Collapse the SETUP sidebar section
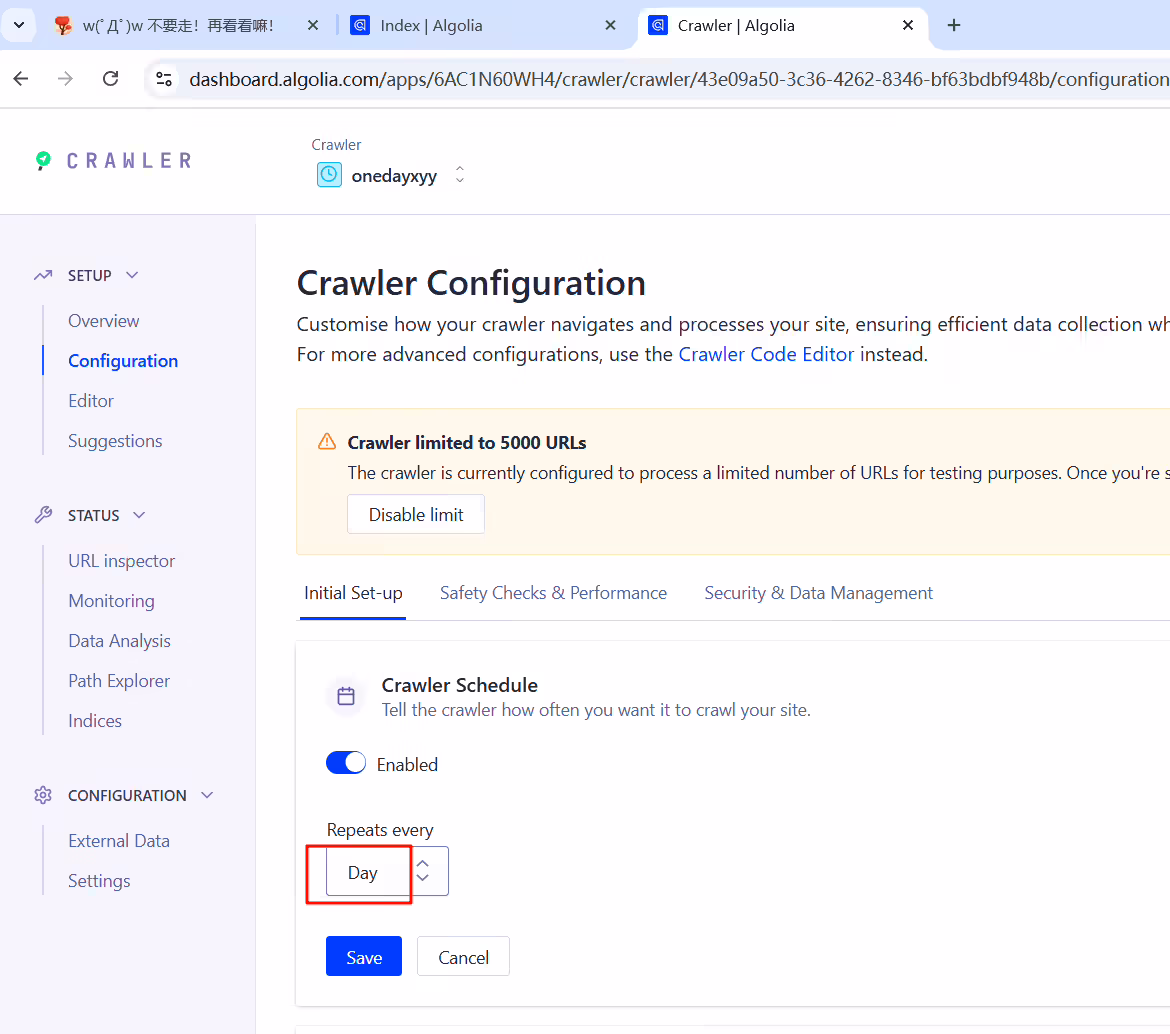This screenshot has width=1170, height=1034. pos(132,275)
